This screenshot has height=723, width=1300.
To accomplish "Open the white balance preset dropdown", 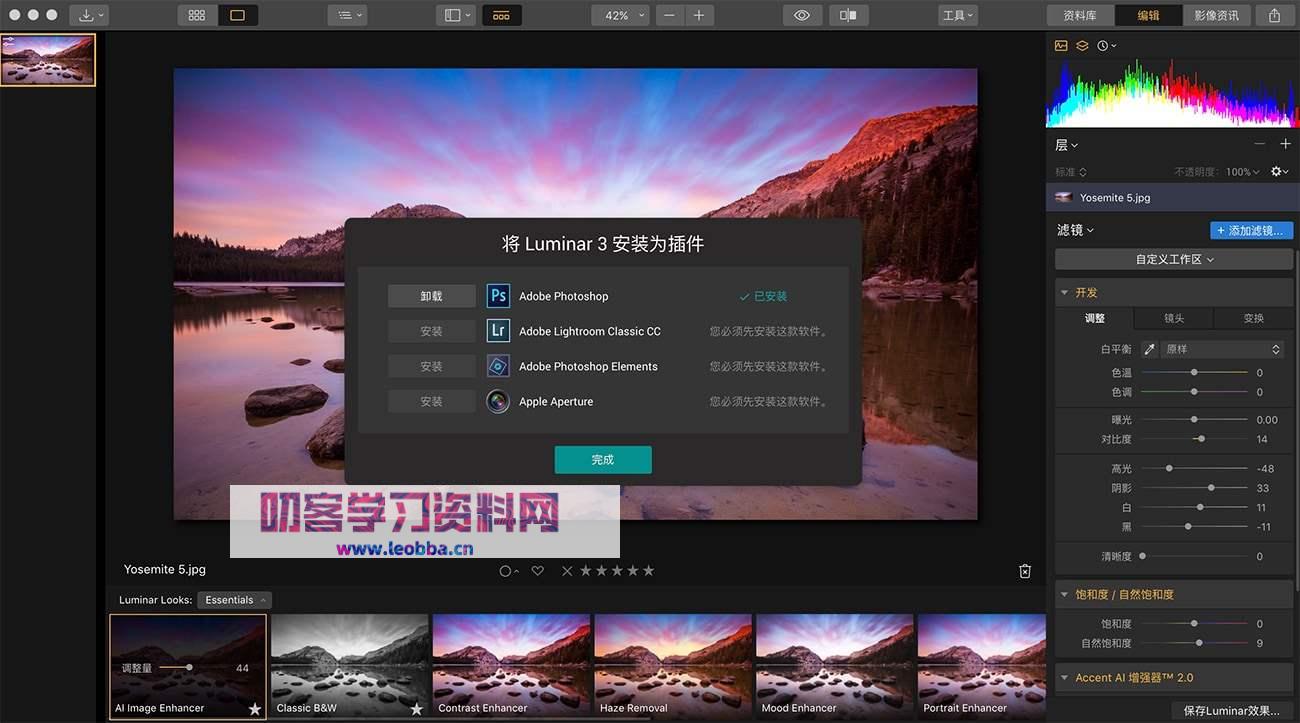I will click(x=1222, y=349).
